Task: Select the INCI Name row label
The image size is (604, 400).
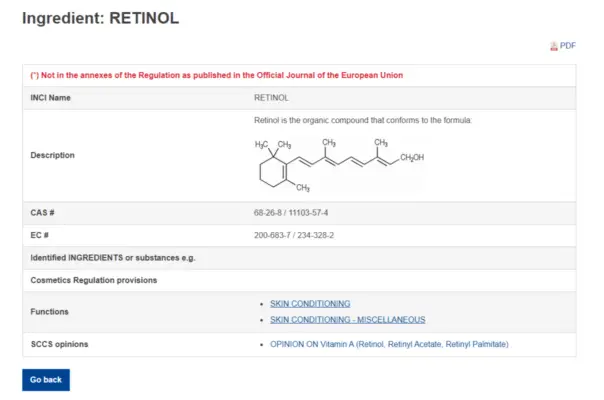Action: pyautogui.click(x=51, y=98)
